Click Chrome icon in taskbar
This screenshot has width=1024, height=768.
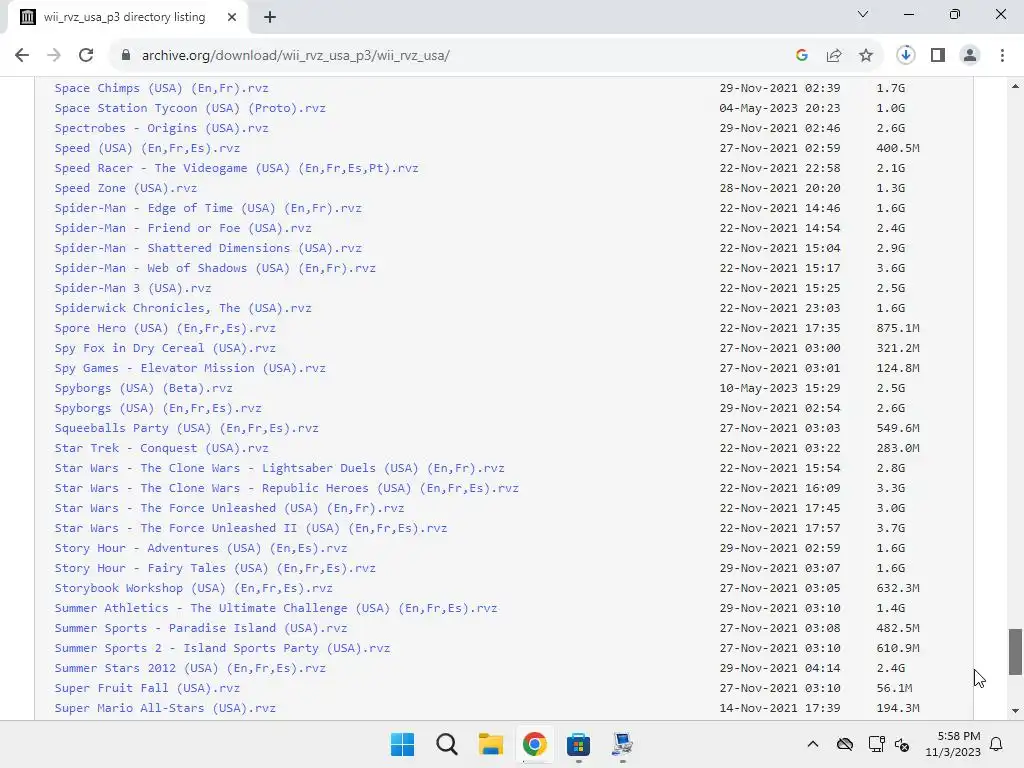click(x=534, y=744)
